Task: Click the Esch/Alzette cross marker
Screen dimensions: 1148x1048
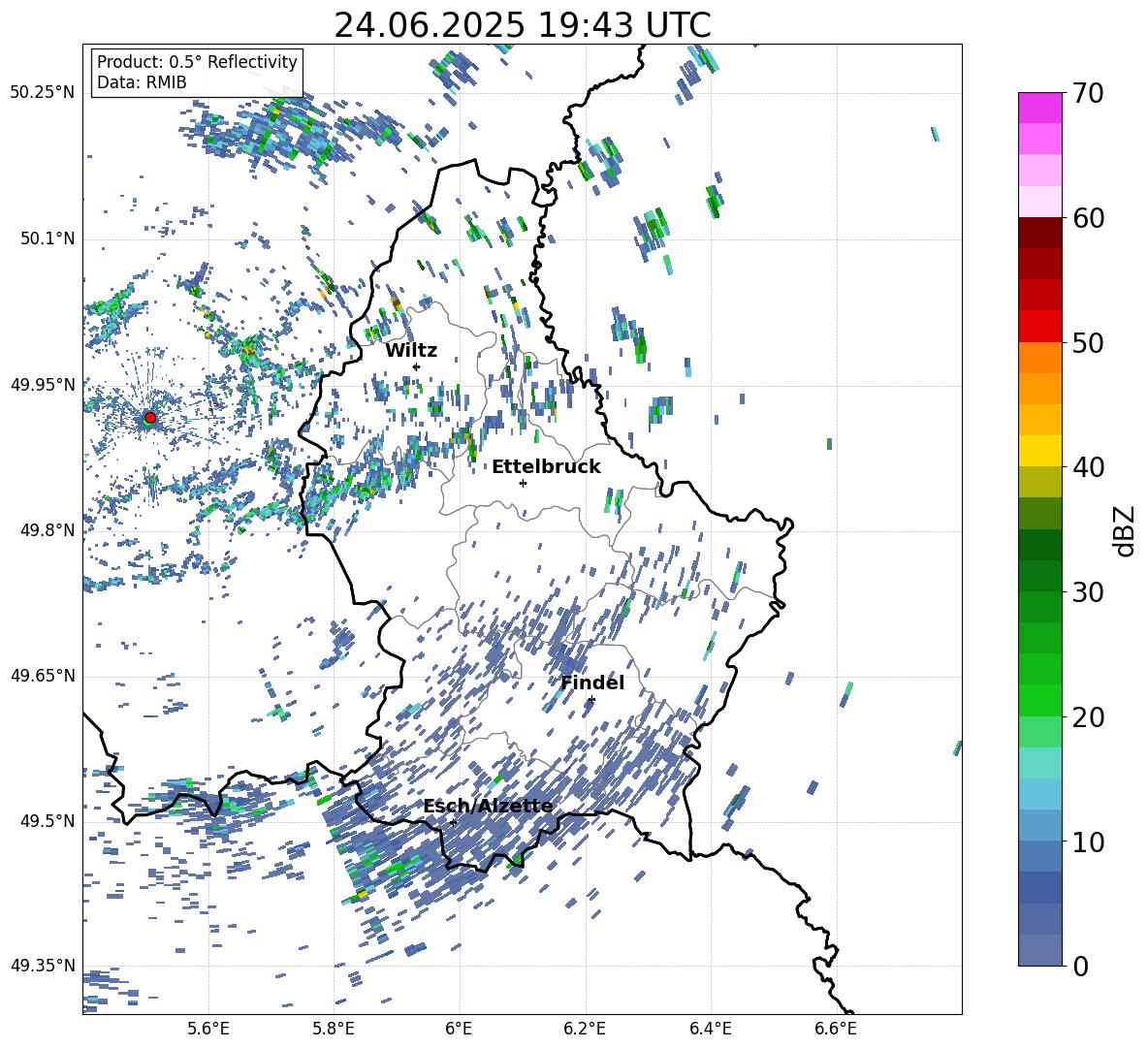Action: [453, 822]
